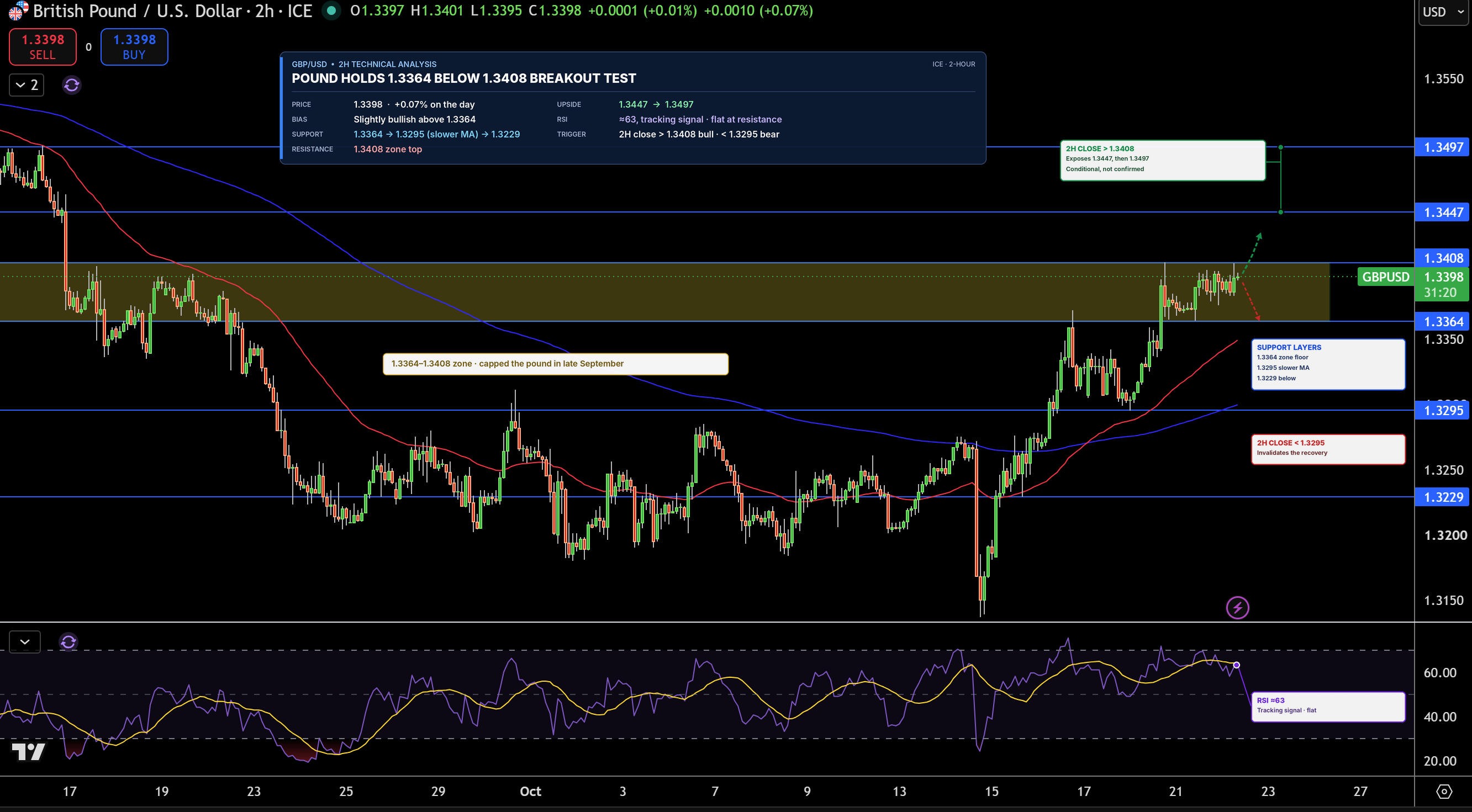Image resolution: width=1472 pixels, height=812 pixels.
Task: Click the 2H CLOSE < 1.3295 annotation
Action: [x=1328, y=449]
